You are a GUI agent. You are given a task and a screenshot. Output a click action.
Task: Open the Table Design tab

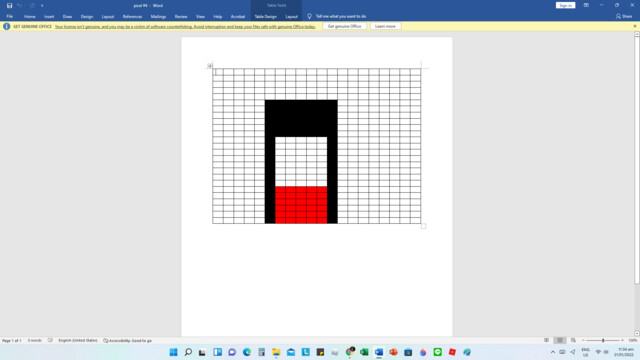(265, 17)
